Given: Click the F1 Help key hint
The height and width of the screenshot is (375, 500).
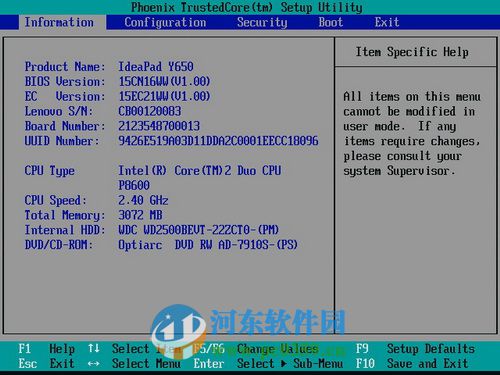Looking at the screenshot, I should (x=46, y=349).
